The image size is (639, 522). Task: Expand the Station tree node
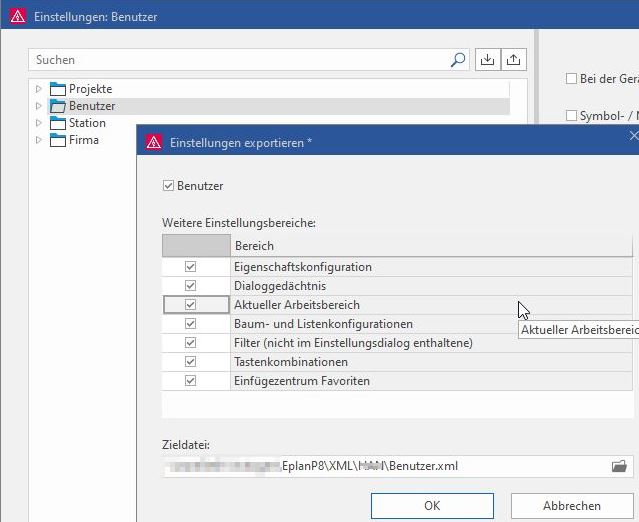click(x=38, y=123)
